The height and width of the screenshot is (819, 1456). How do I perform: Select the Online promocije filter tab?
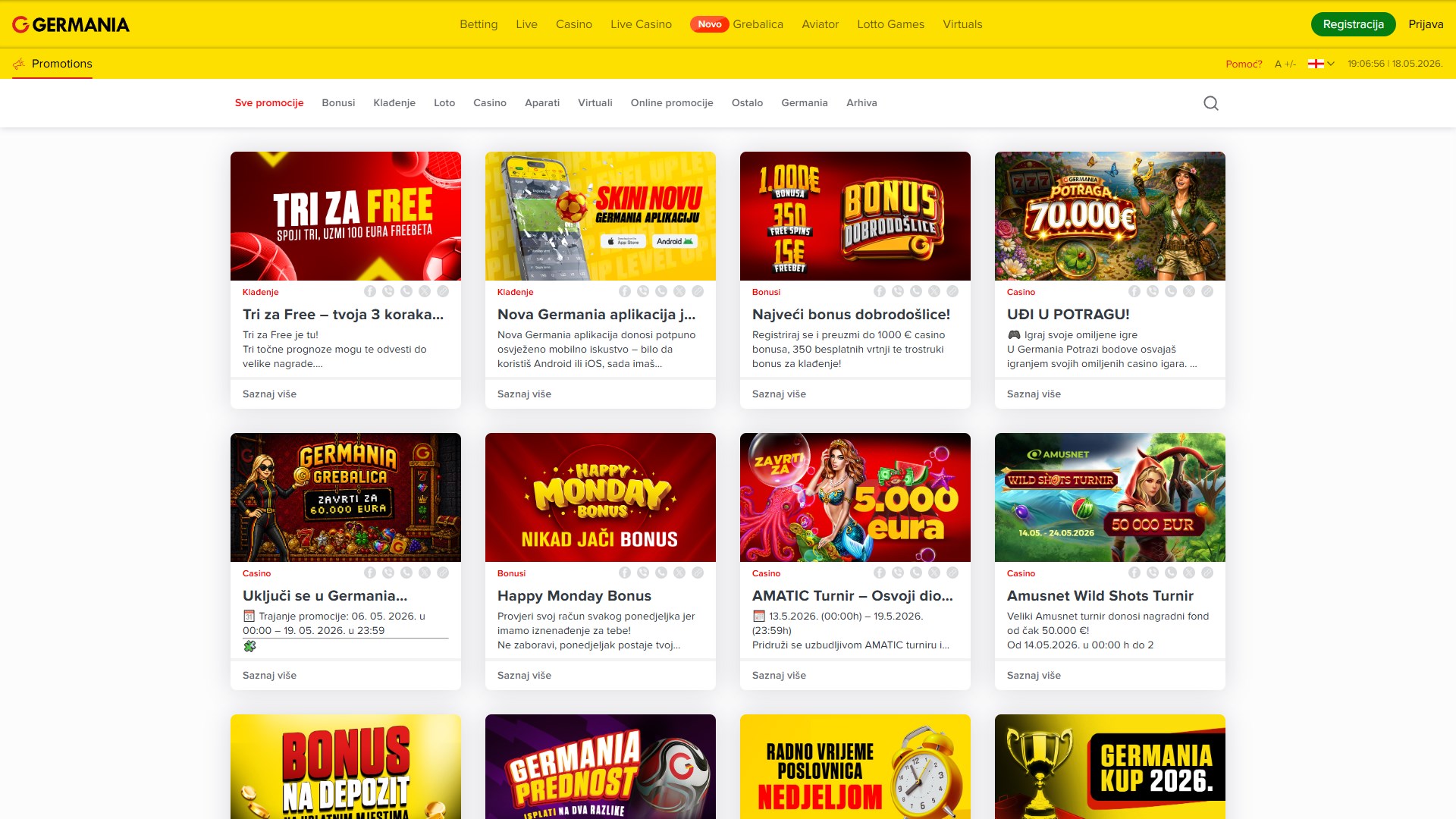click(672, 103)
